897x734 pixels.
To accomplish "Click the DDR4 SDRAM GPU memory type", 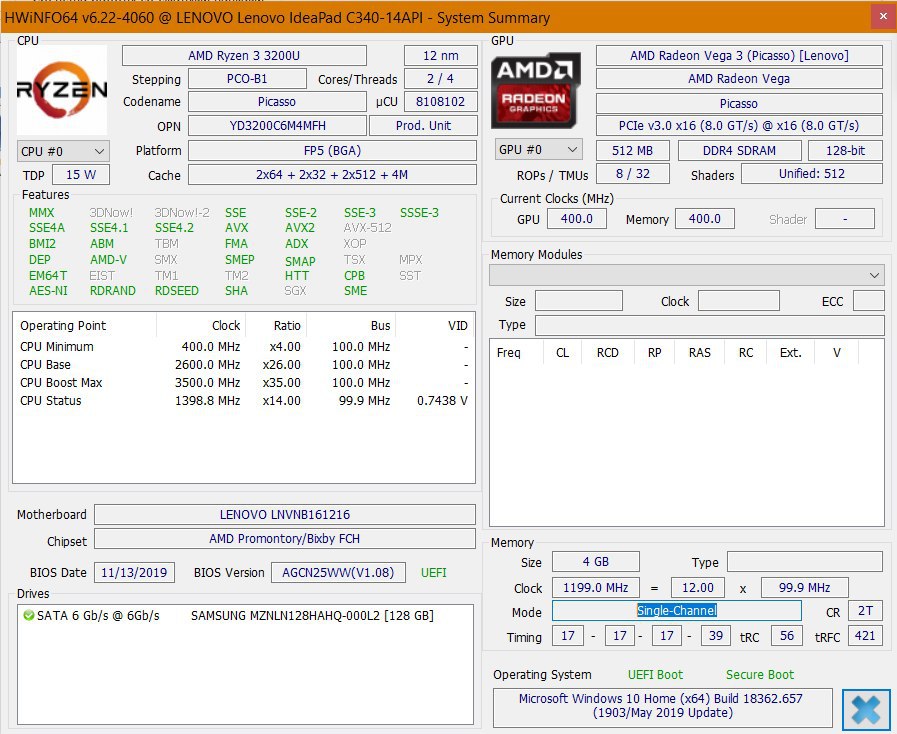I will [x=740, y=150].
